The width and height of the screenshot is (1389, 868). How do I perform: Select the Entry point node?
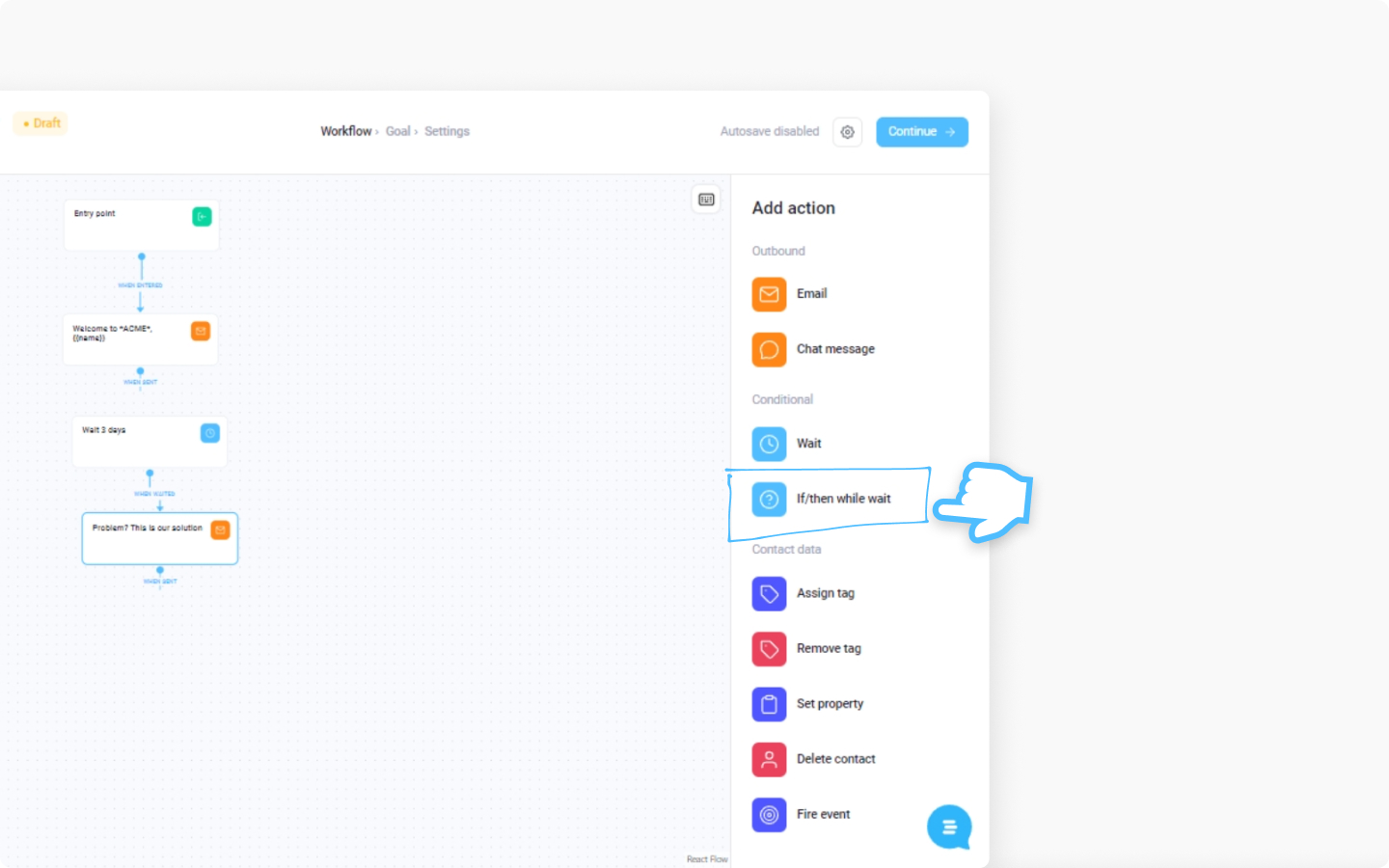[142, 226]
